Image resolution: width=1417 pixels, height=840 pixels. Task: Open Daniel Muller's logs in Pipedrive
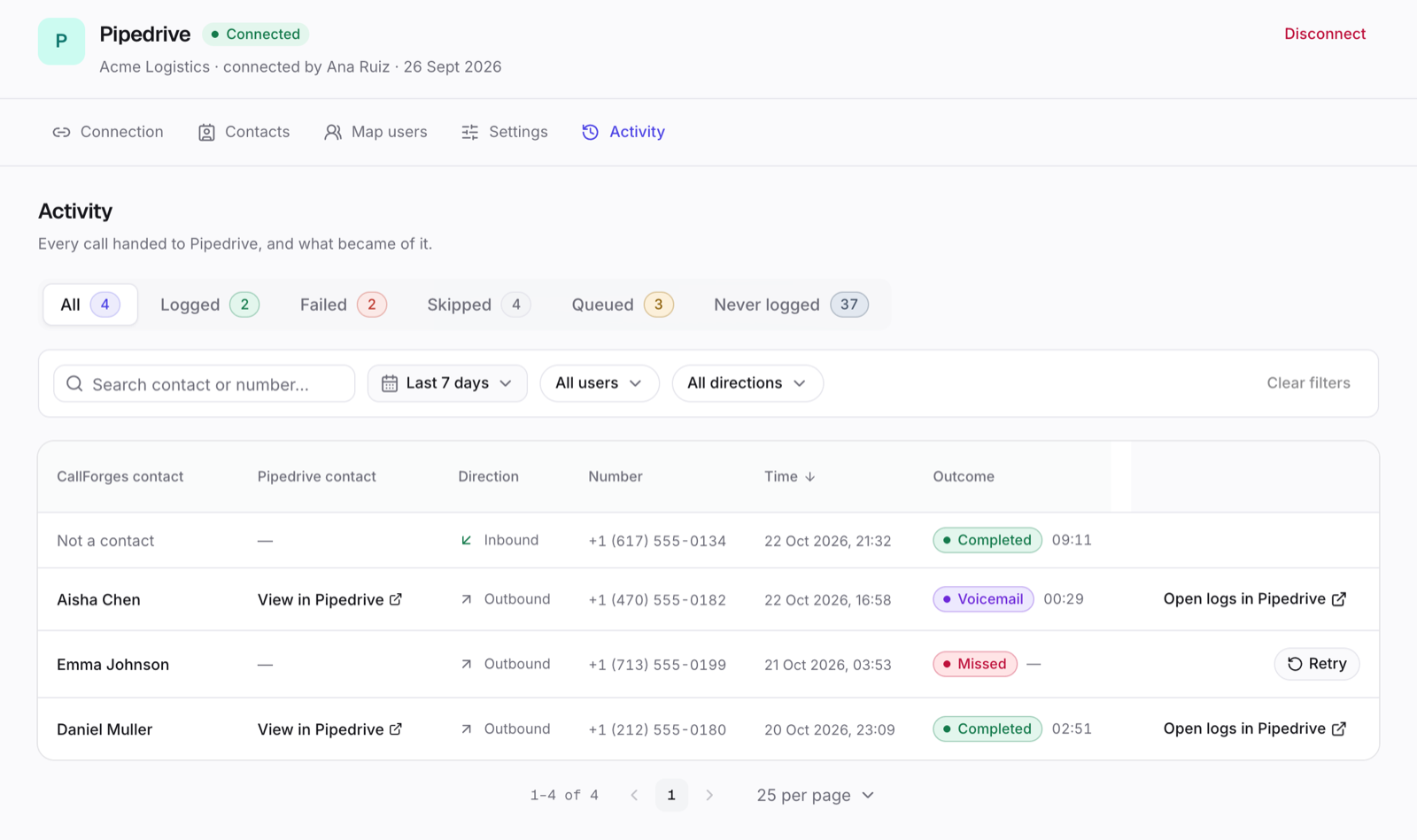1255,728
